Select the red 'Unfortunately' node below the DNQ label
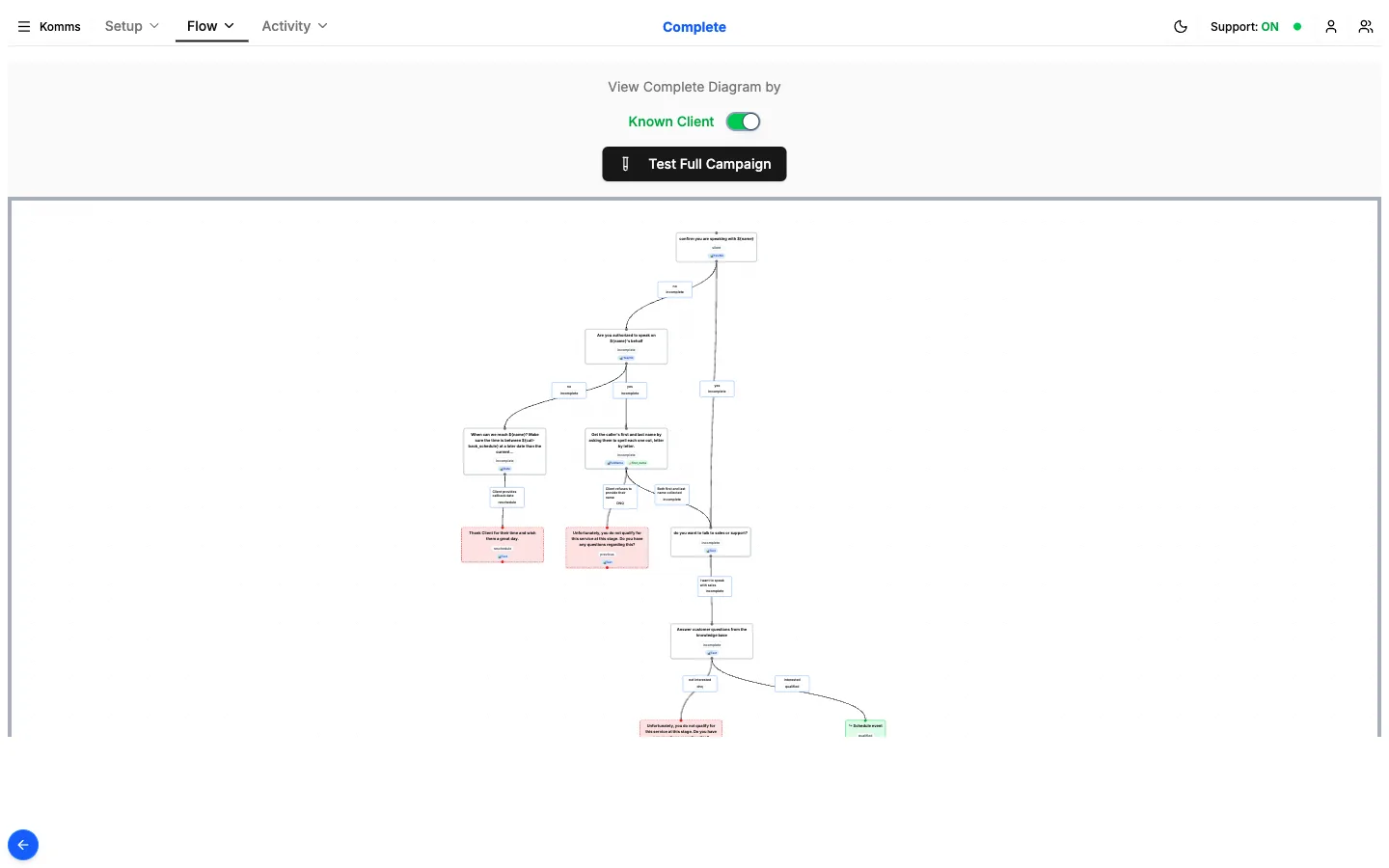 [x=607, y=548]
